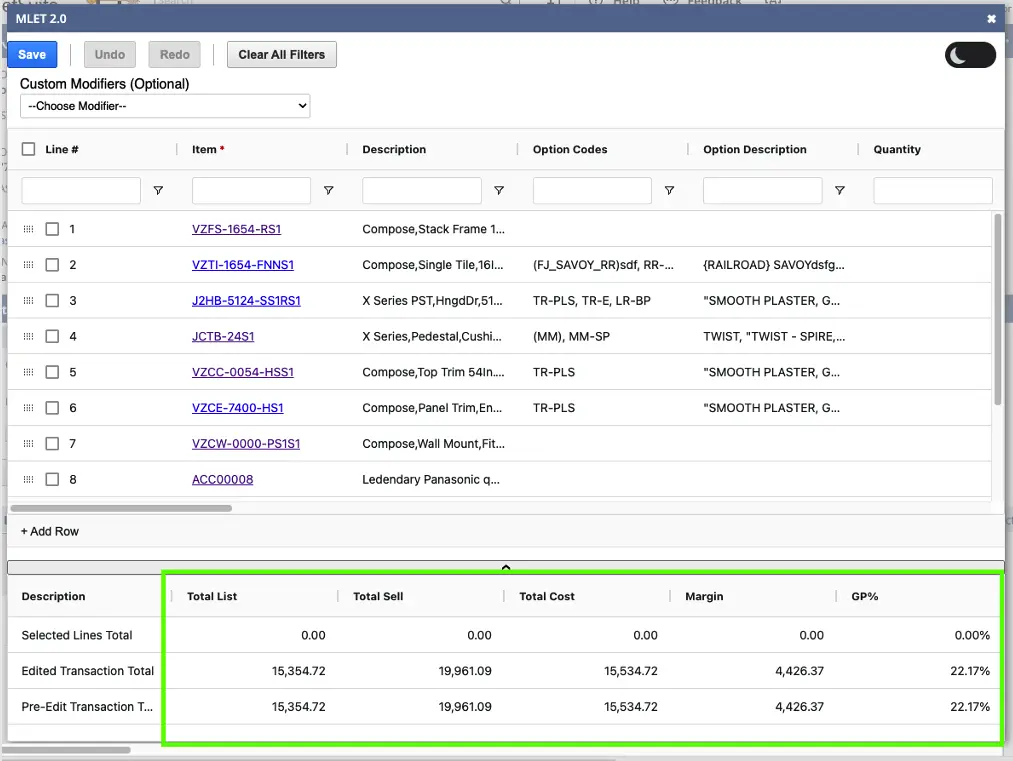
Task: Click the bottom dialog horizontal scrollbar
Action: (x=66, y=750)
